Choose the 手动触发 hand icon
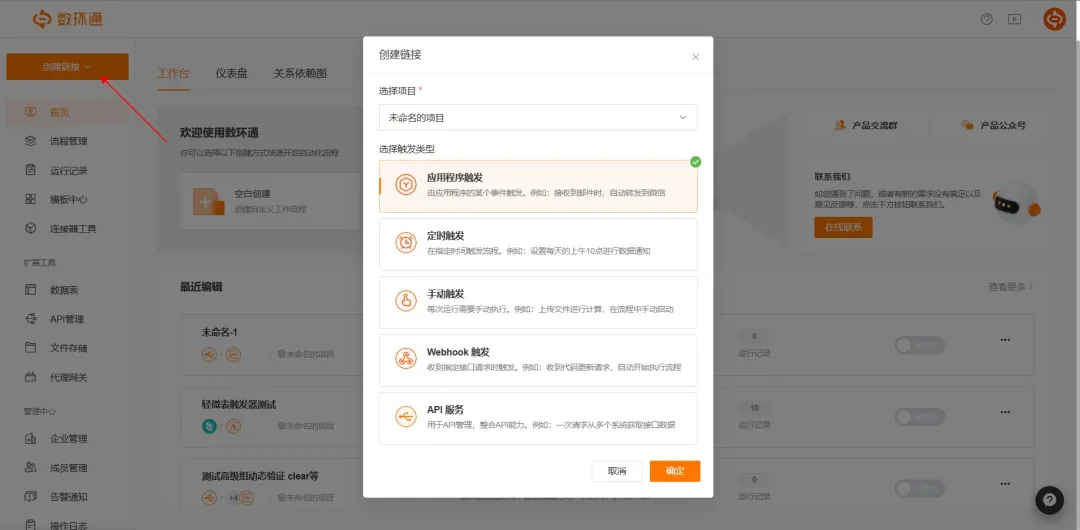Image resolution: width=1080 pixels, height=530 pixels. [406, 301]
